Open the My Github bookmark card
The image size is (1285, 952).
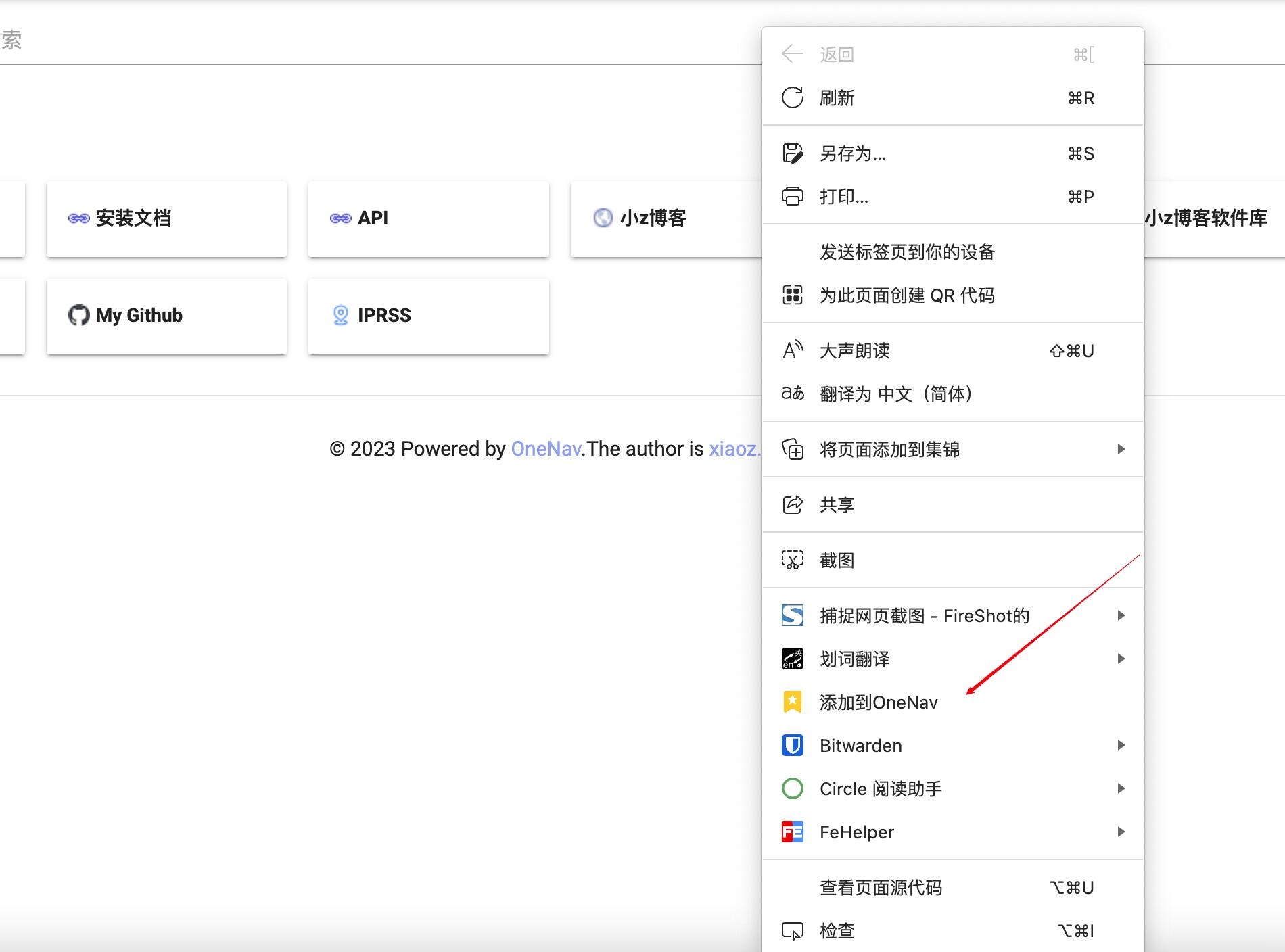[166, 316]
